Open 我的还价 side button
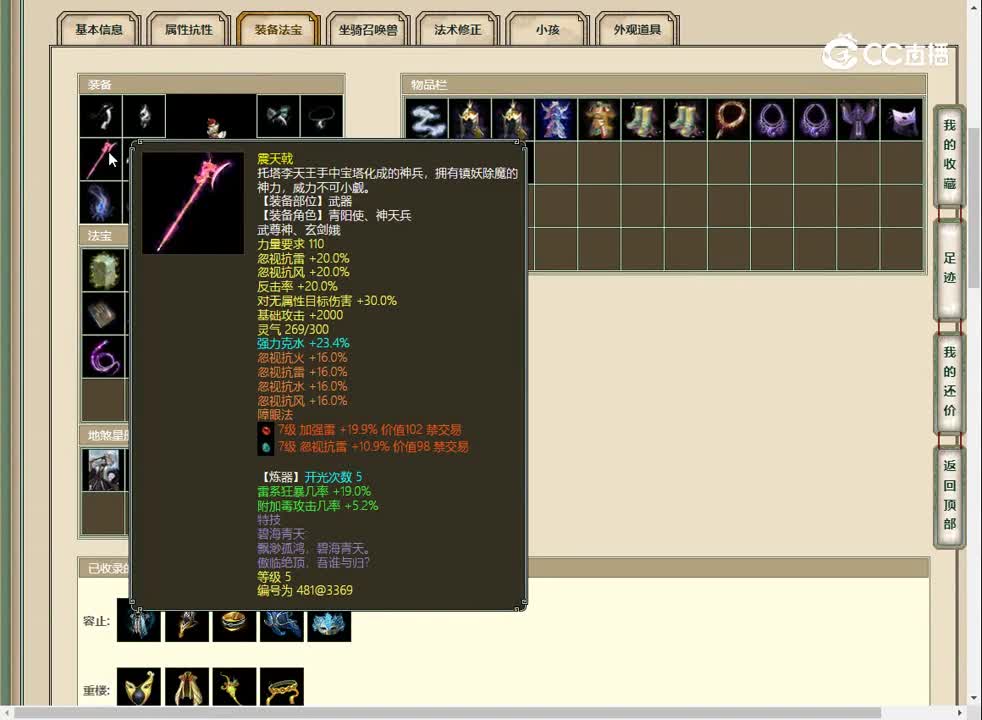Image resolution: width=982 pixels, height=720 pixels. (x=949, y=381)
